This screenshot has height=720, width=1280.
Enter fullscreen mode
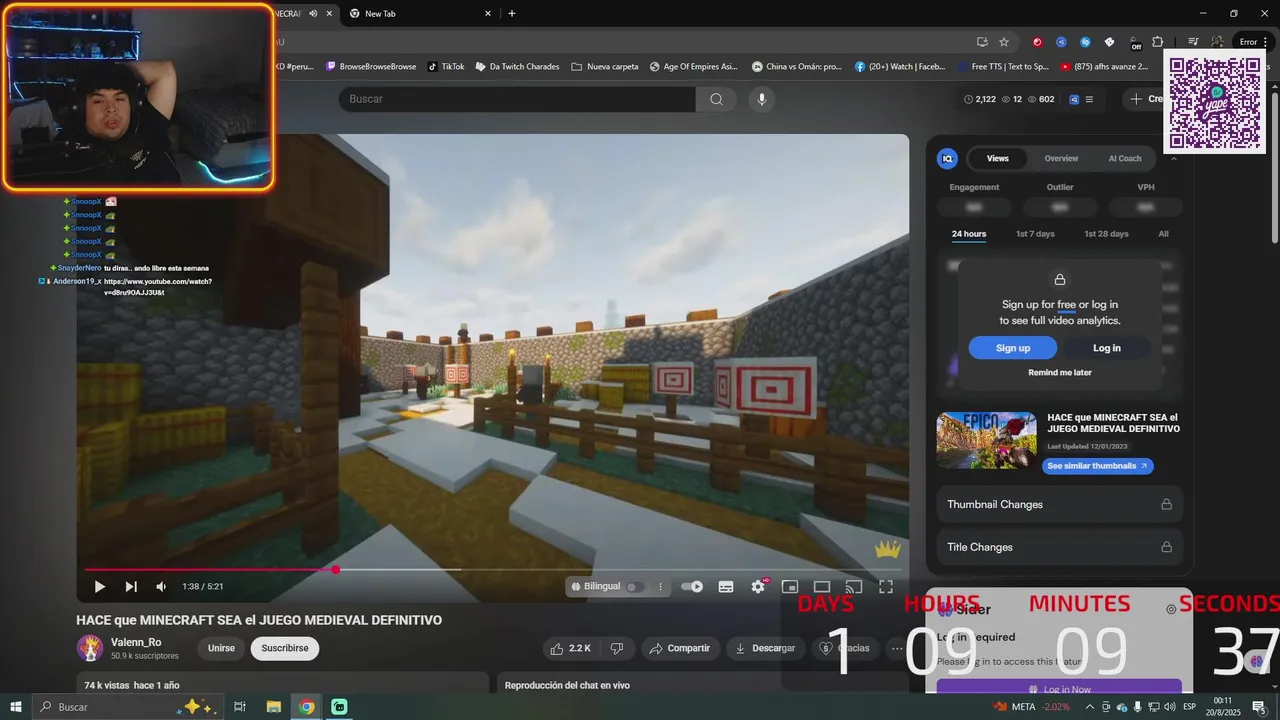(x=886, y=587)
